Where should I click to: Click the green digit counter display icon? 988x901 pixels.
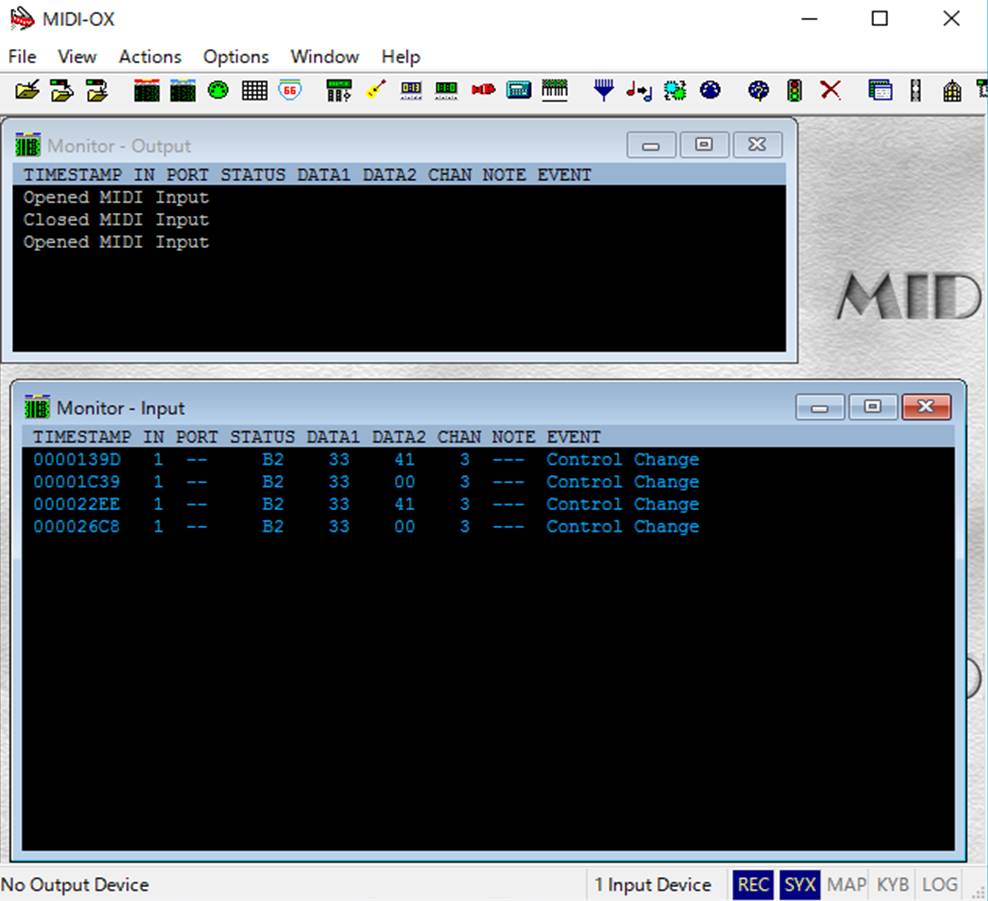[x=446, y=91]
